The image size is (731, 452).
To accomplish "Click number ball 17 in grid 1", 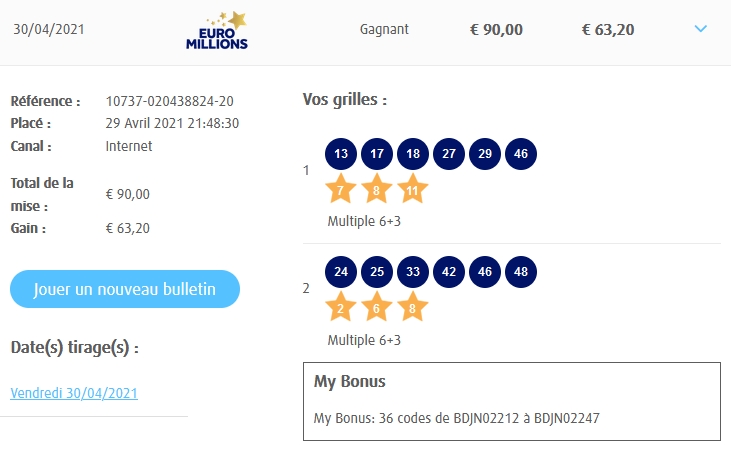I will tap(377, 154).
